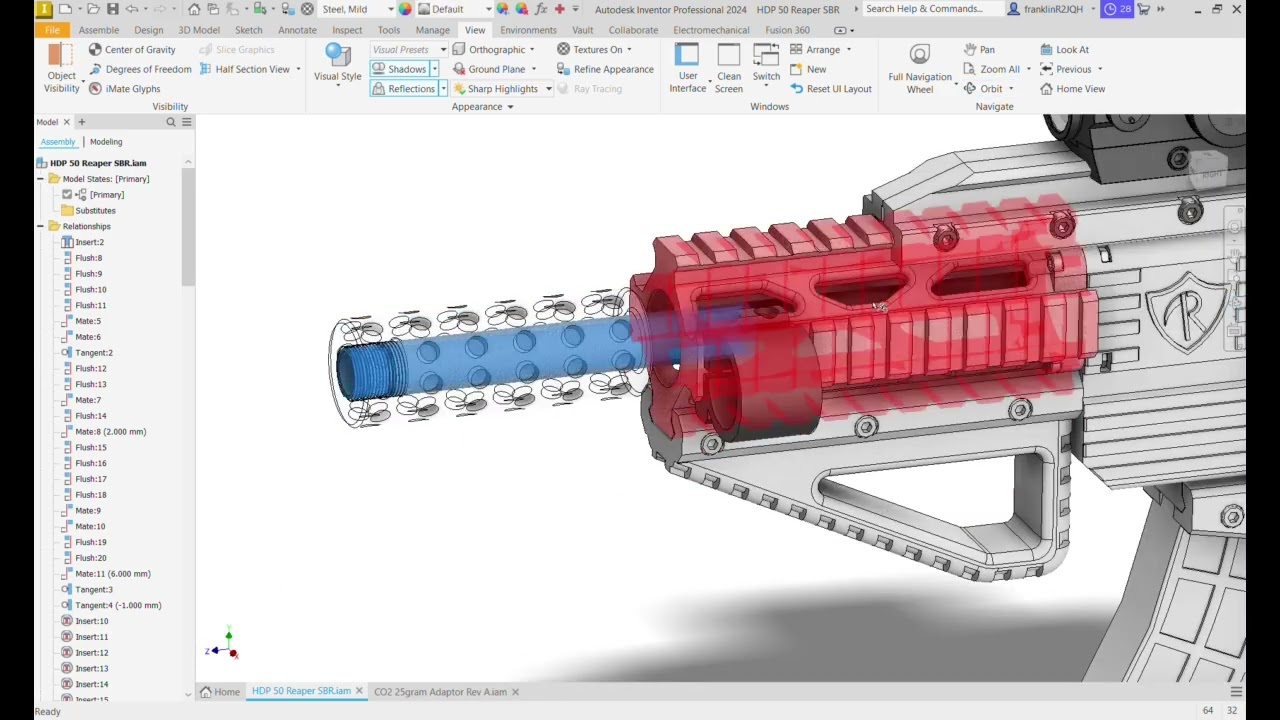Screen dimensions: 1280x720
Task: Click the document tabs list menu icon
Action: pyautogui.click(x=1236, y=692)
